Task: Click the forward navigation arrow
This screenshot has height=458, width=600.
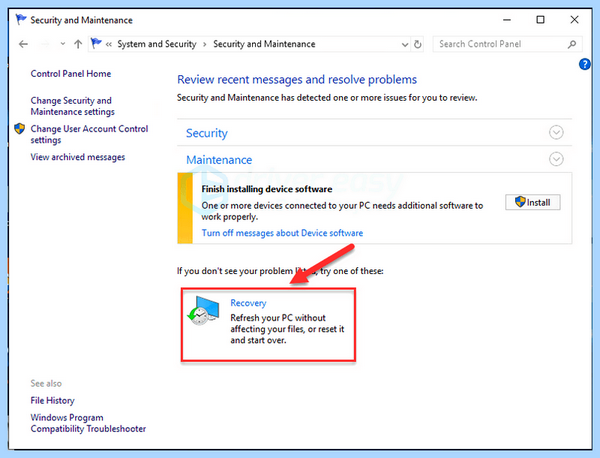Action: 45,44
